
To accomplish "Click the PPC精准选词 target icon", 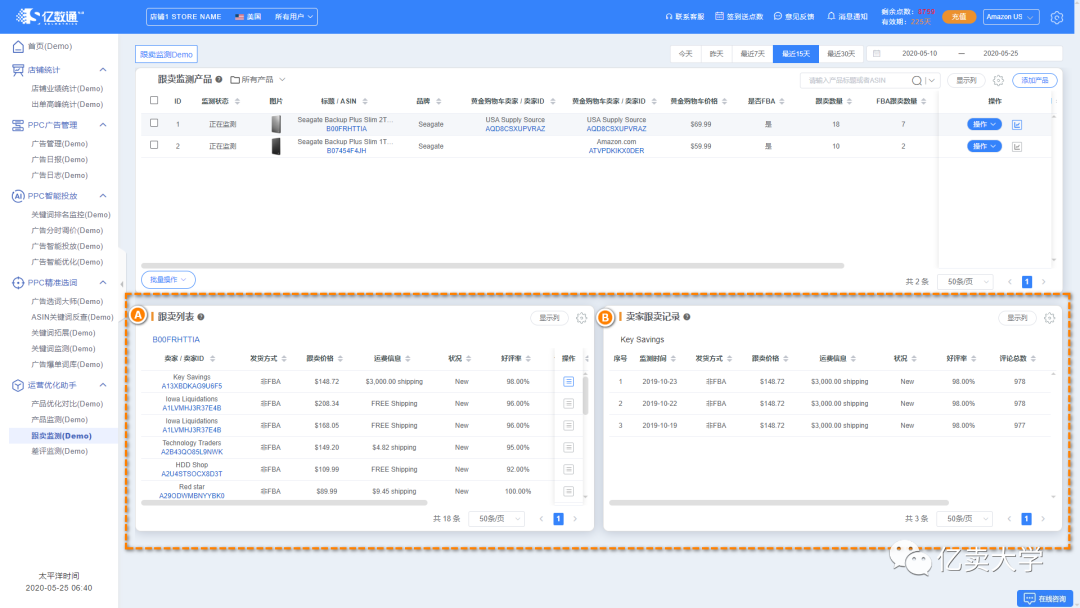I will (18, 283).
